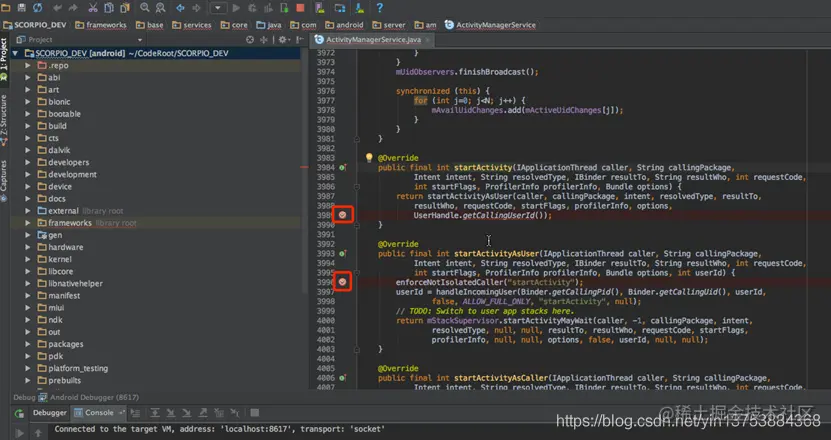The width and height of the screenshot is (831, 440).
Task: Expand the frameworks library root folder
Action: (28, 223)
